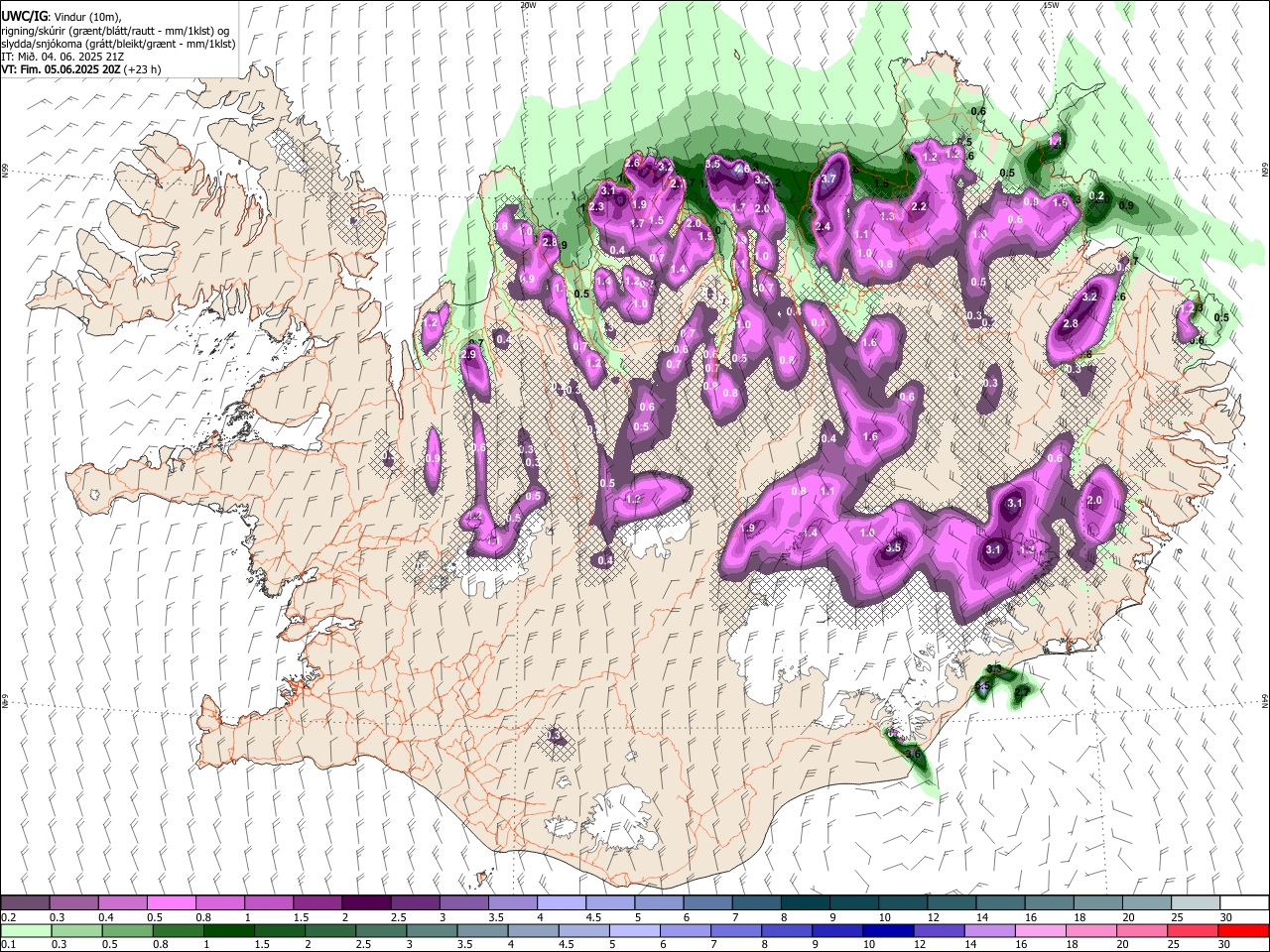Pick the grey-purple 0.2 swatch in upper legend row
1270x952 pixels.
26,902
